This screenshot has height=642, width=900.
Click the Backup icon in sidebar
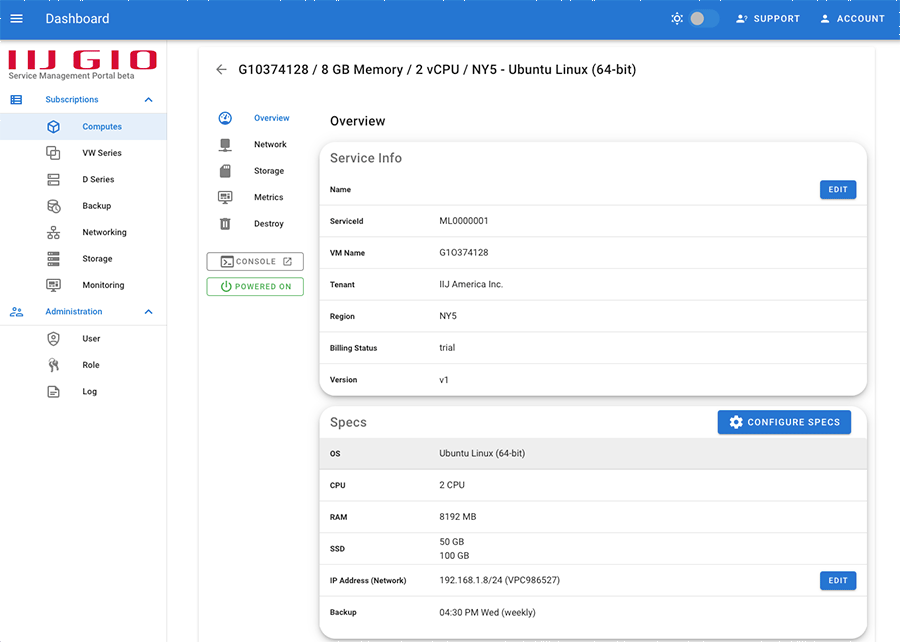tap(54, 206)
